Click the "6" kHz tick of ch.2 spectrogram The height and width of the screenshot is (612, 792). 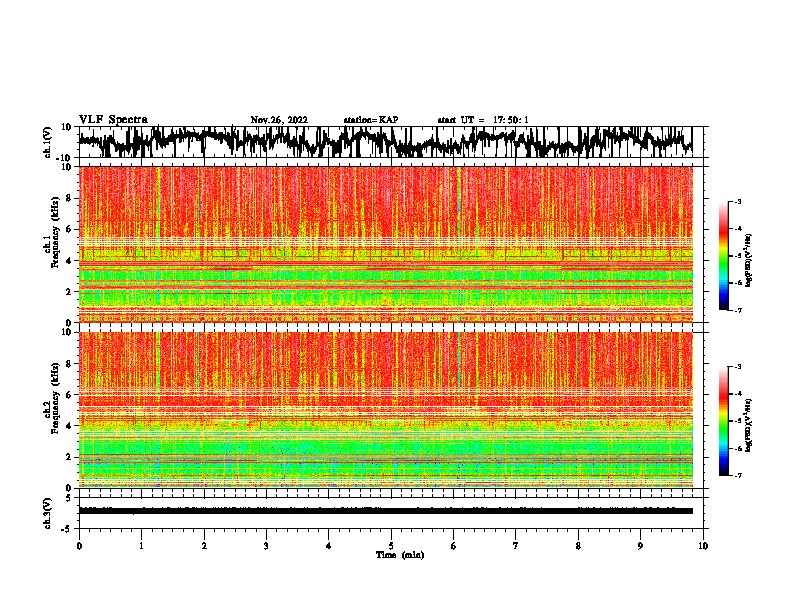click(69, 395)
